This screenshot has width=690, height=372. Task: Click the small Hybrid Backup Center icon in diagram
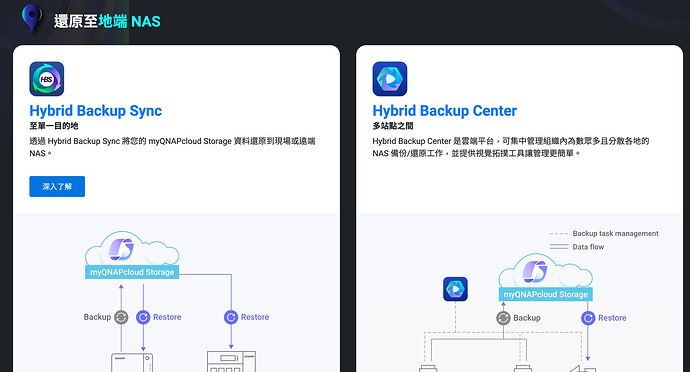(x=455, y=289)
